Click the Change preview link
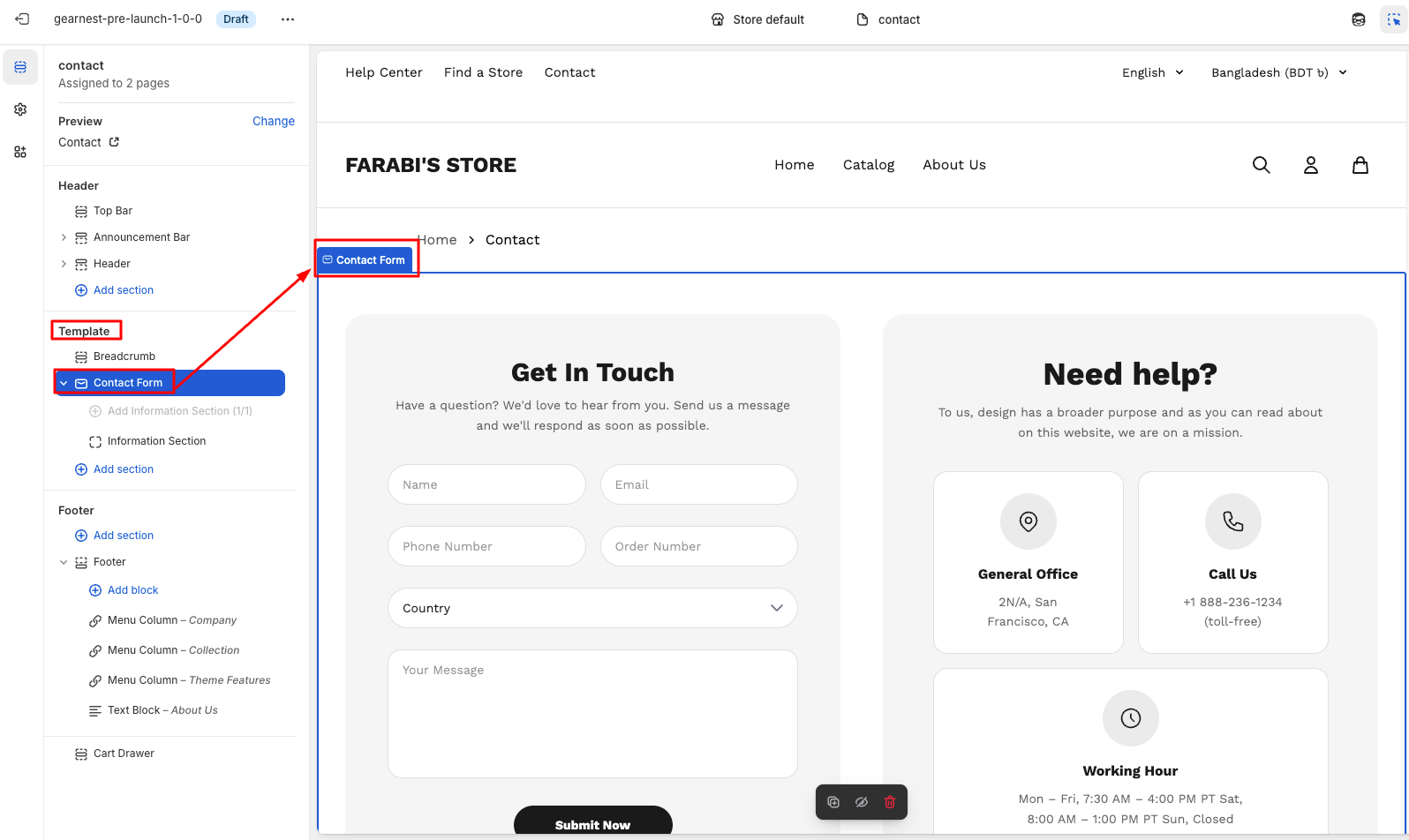 273,121
